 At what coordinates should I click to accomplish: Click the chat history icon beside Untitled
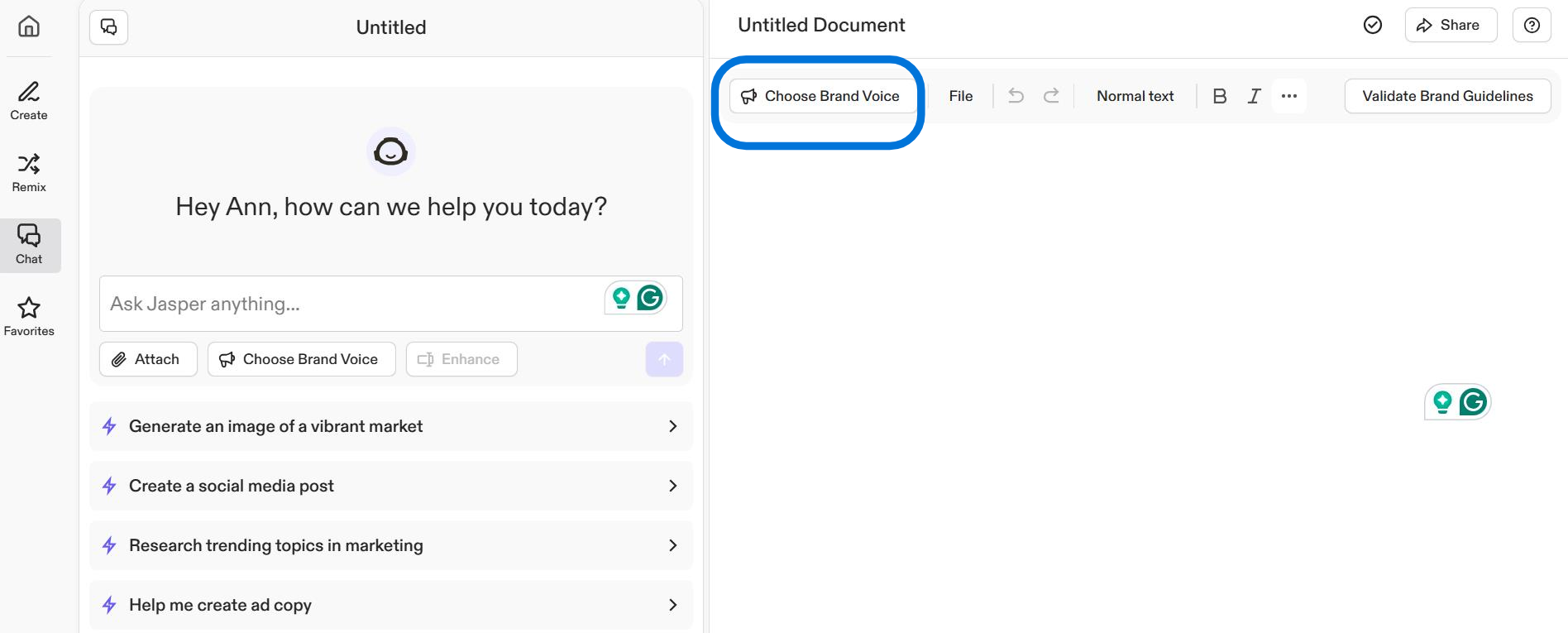(108, 27)
